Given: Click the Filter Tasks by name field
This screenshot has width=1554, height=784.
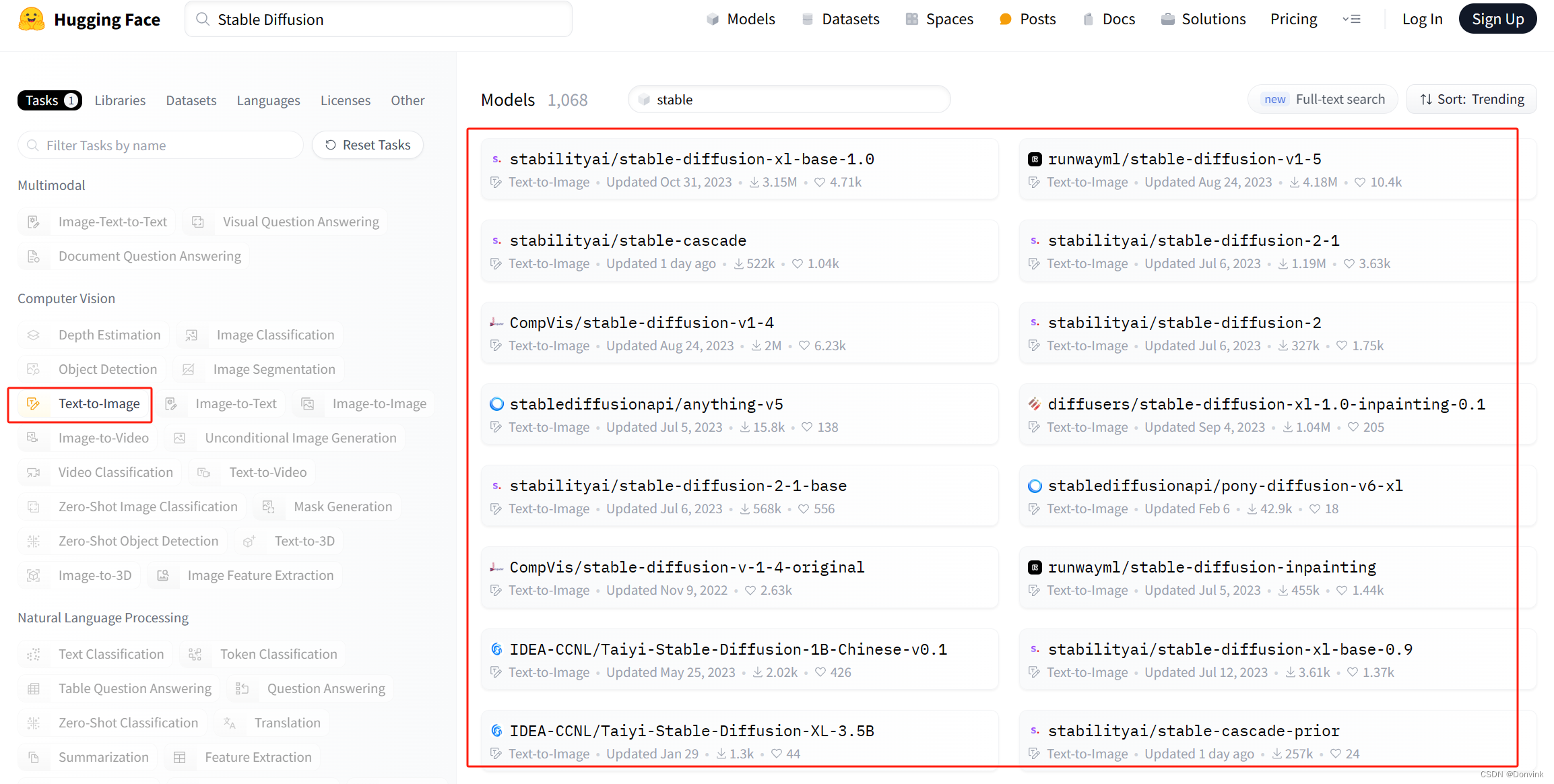Looking at the screenshot, I should click(x=162, y=145).
